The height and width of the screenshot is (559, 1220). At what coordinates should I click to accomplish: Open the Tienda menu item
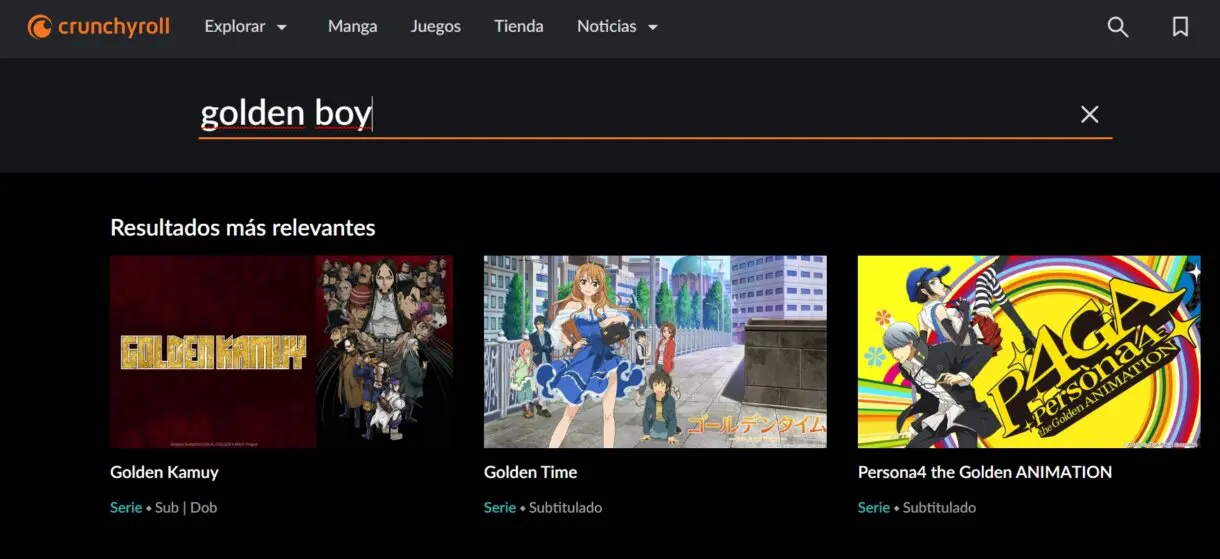point(519,27)
